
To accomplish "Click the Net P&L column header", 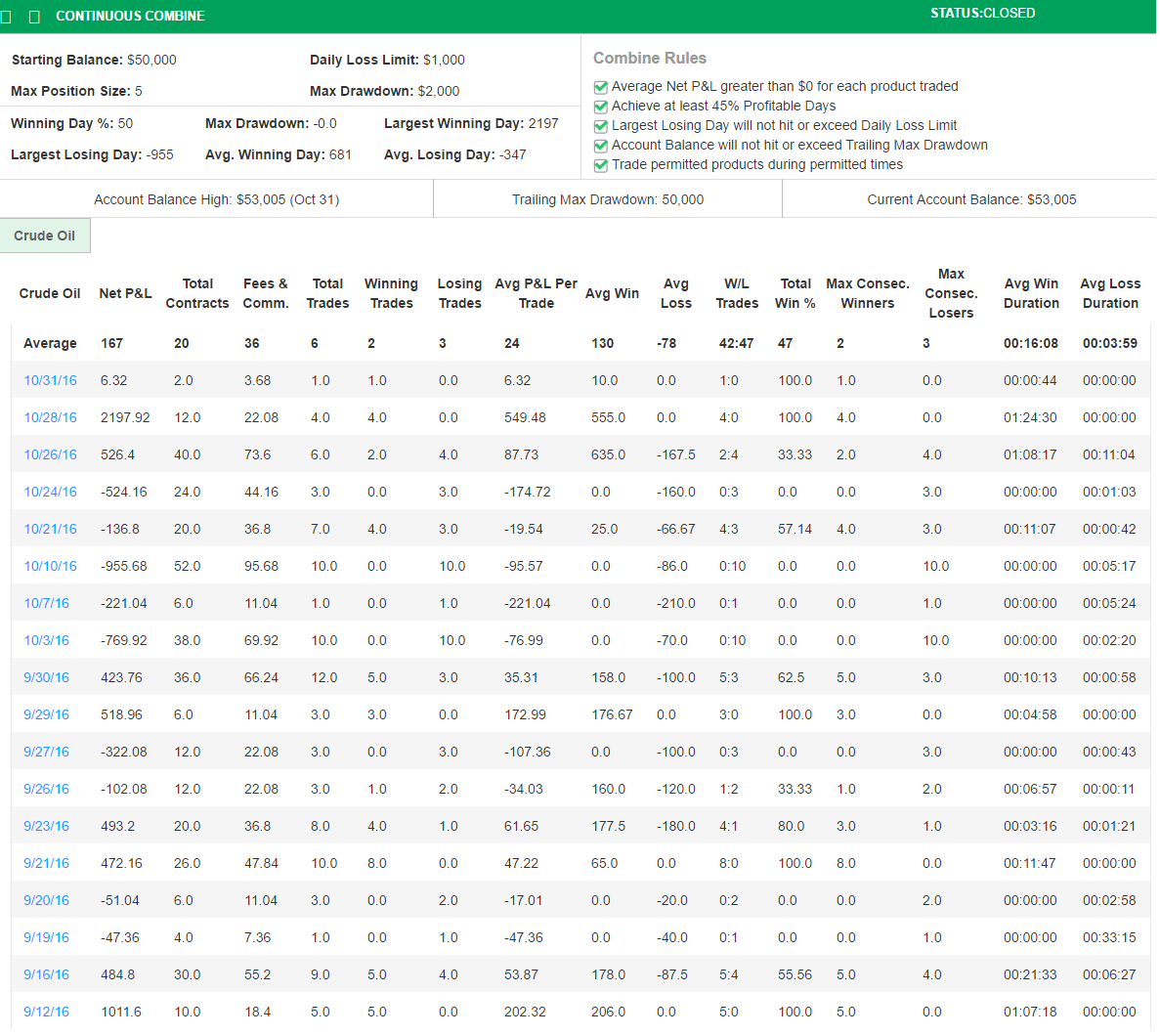I will click(125, 293).
